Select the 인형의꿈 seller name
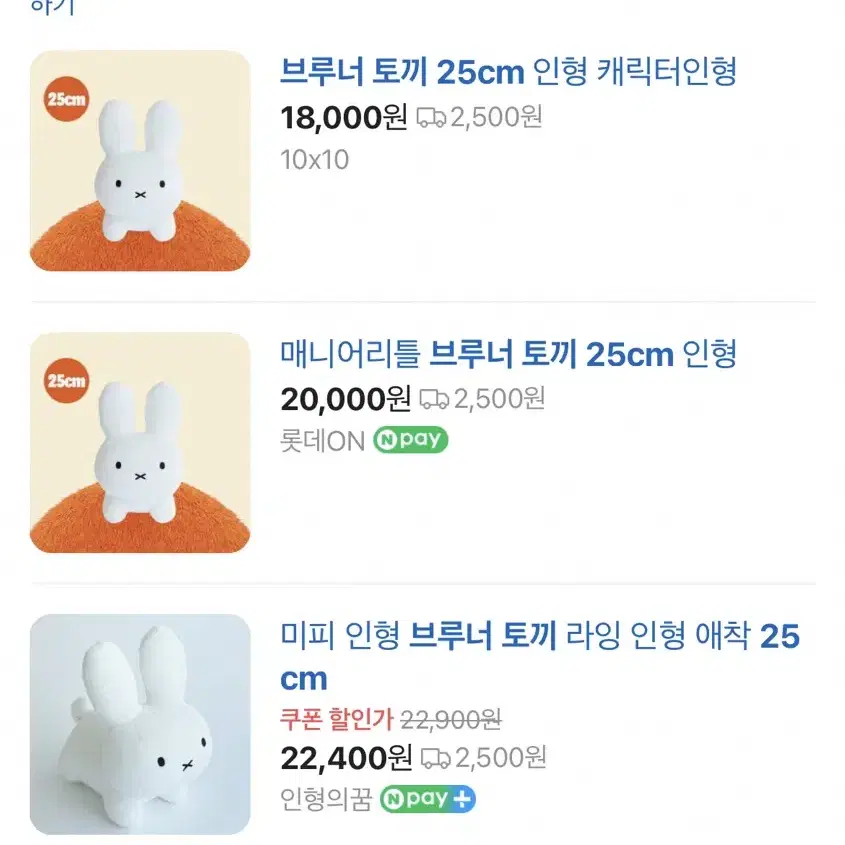The width and height of the screenshot is (845, 845). [326, 799]
